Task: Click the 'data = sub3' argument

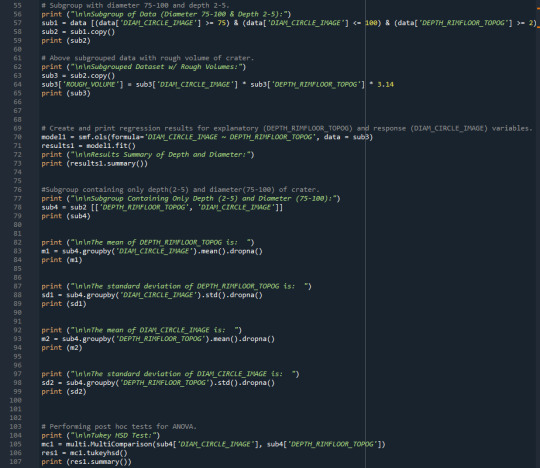Action: 348,137
